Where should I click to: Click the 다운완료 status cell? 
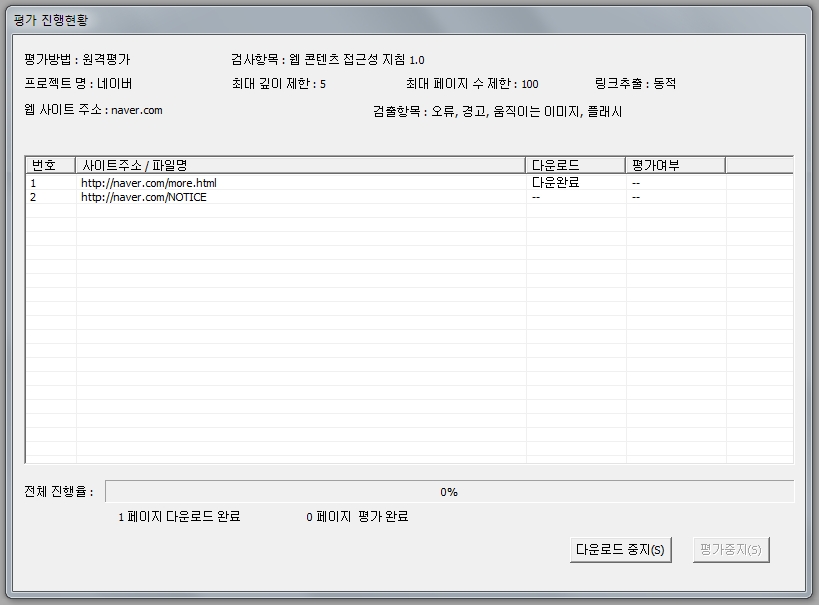click(556, 183)
